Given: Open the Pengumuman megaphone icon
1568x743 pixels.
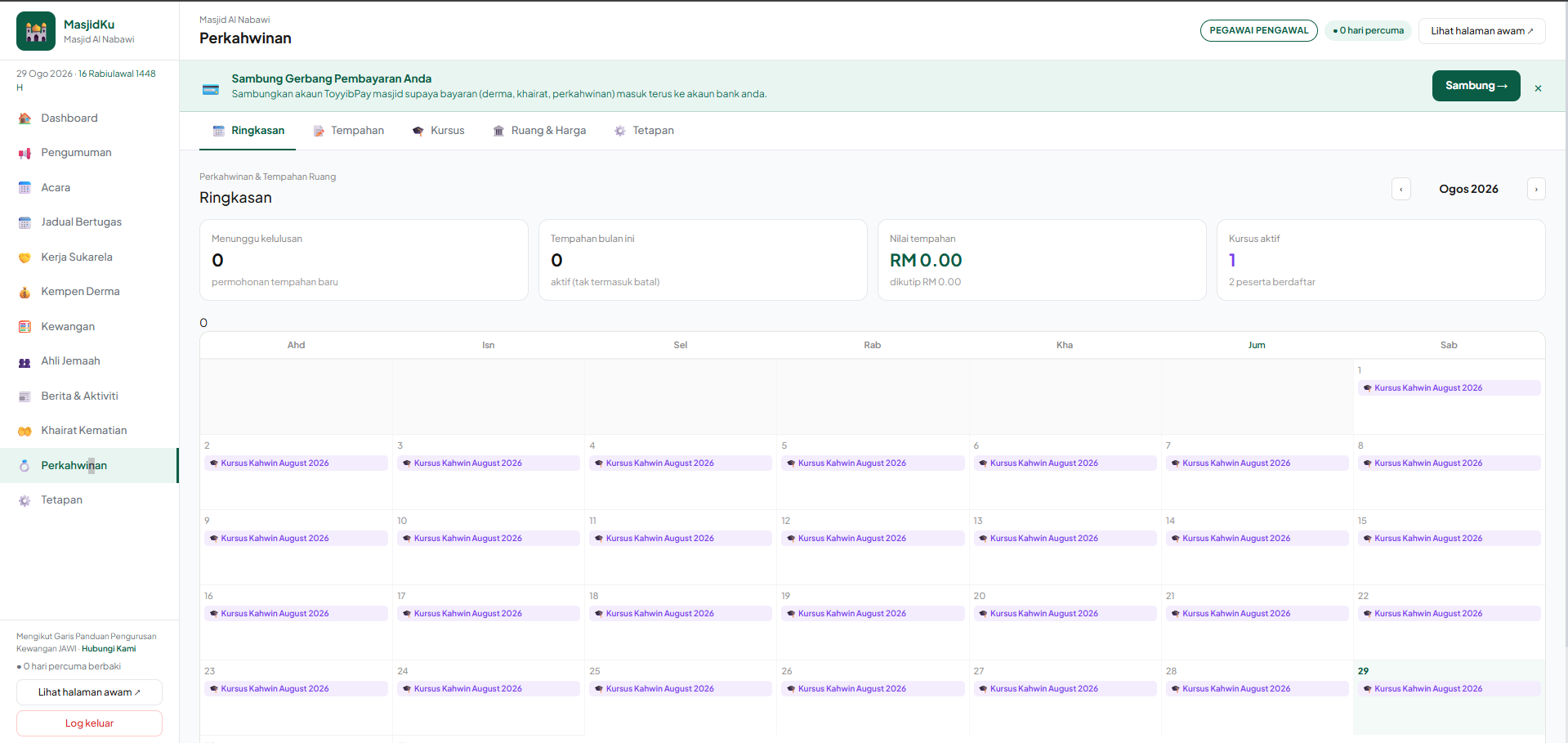Looking at the screenshot, I should [25, 153].
